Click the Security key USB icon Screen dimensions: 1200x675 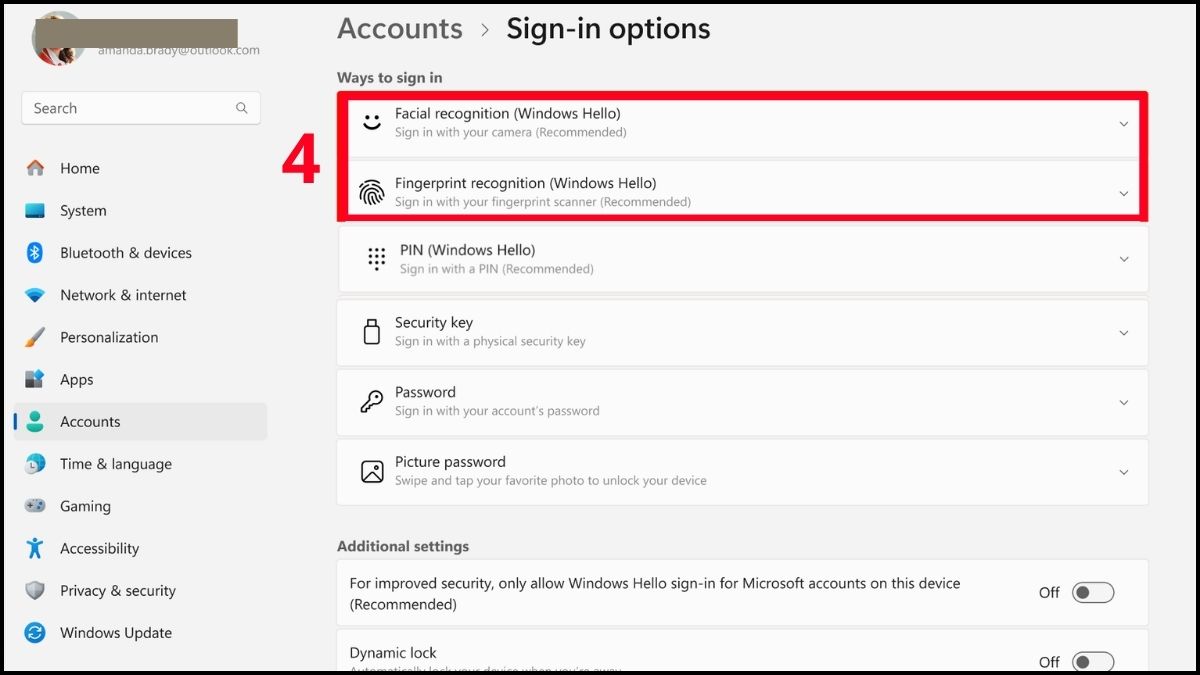(372, 332)
